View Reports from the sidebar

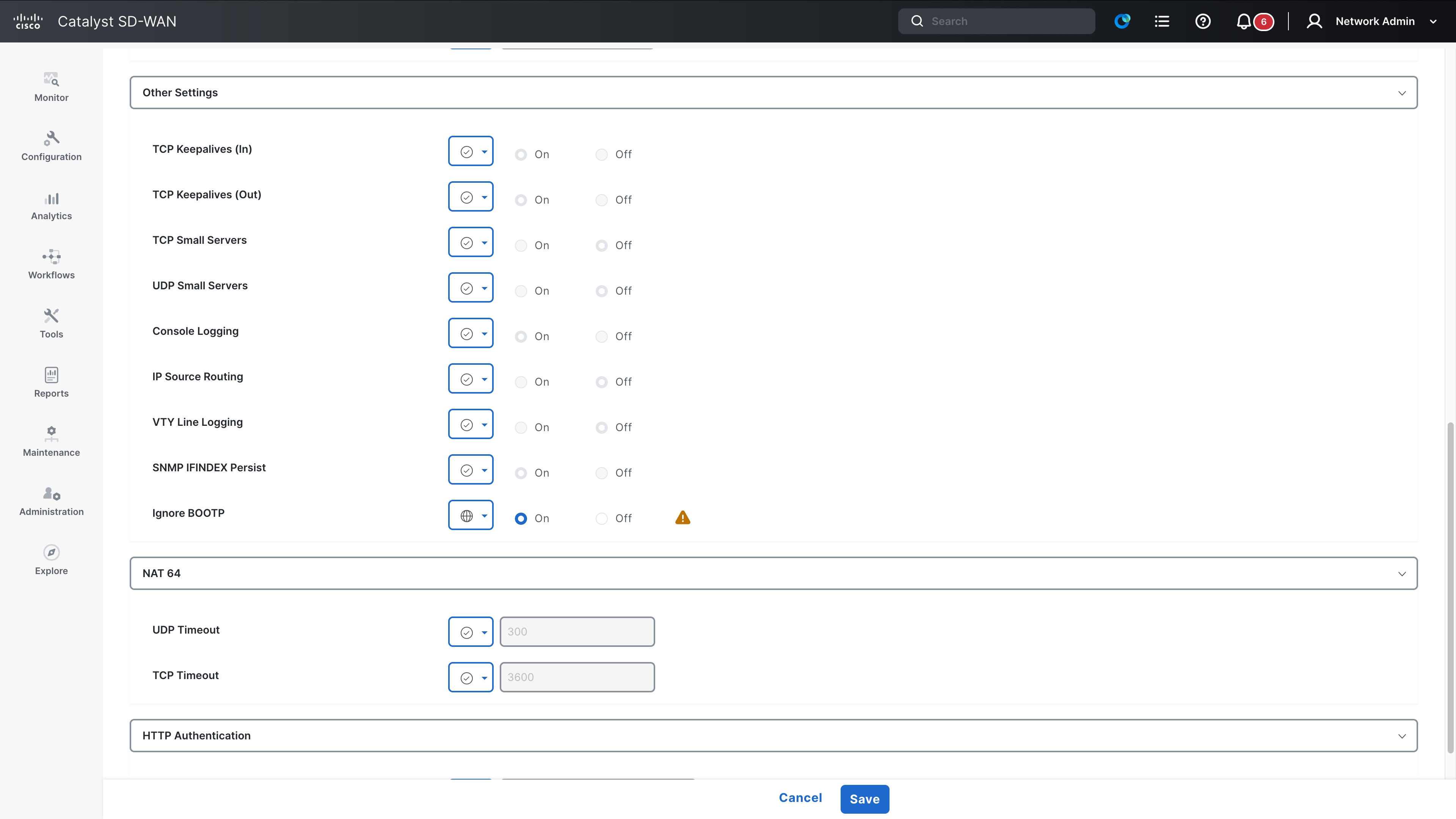click(x=51, y=383)
